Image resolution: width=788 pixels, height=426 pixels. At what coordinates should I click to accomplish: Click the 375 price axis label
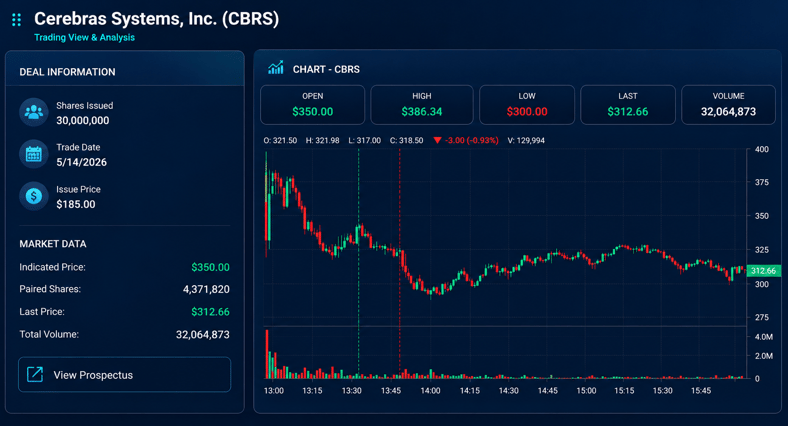pos(761,182)
